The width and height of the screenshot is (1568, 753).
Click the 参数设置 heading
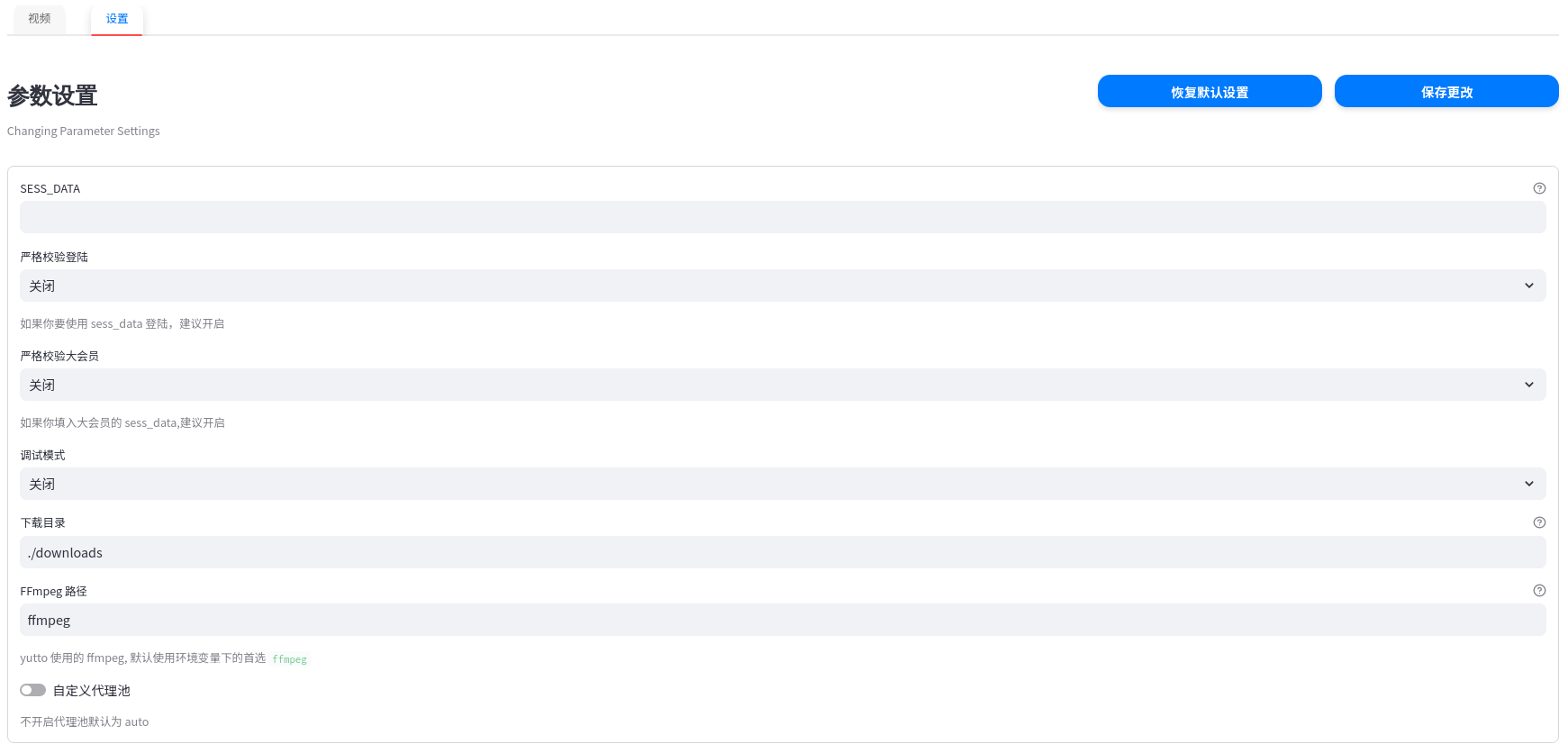tap(52, 95)
